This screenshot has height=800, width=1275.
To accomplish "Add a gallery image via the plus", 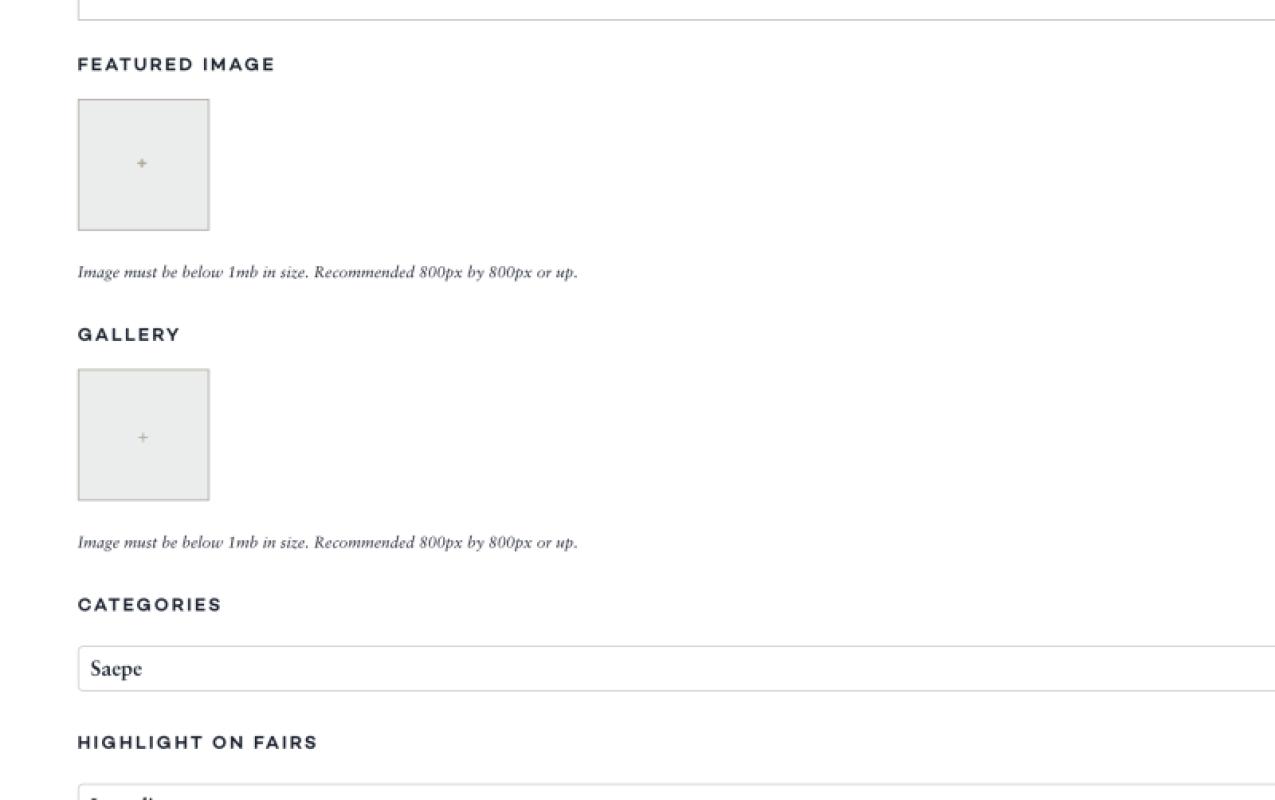I will [143, 437].
